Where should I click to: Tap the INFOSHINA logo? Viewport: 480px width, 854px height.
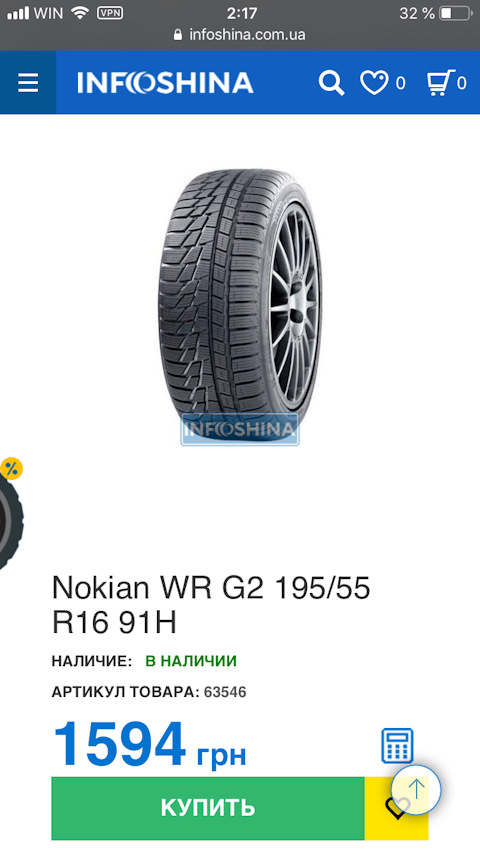(x=165, y=83)
